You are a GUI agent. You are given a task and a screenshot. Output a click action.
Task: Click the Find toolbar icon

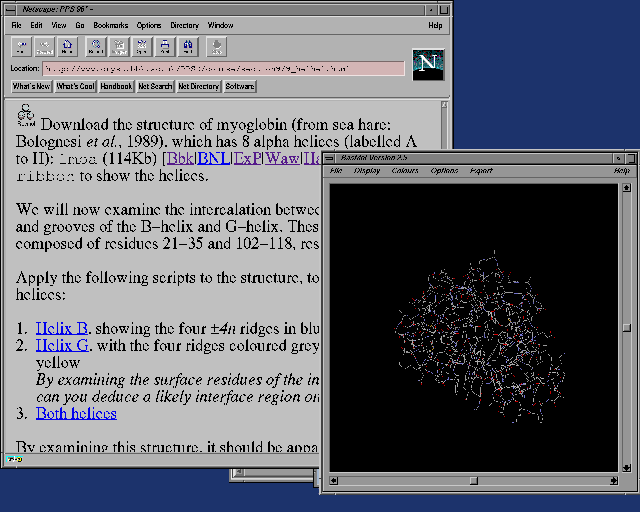point(188,46)
